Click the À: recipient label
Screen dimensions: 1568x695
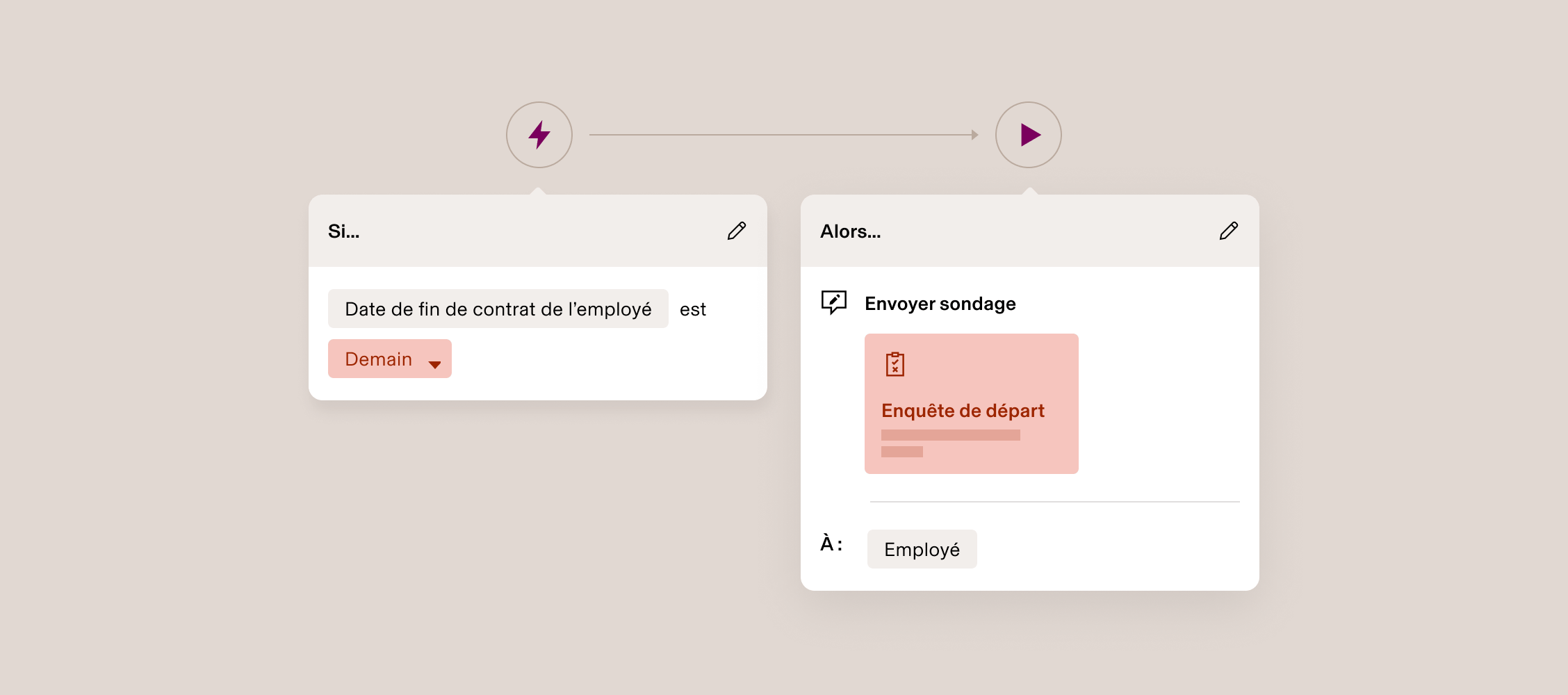831,545
